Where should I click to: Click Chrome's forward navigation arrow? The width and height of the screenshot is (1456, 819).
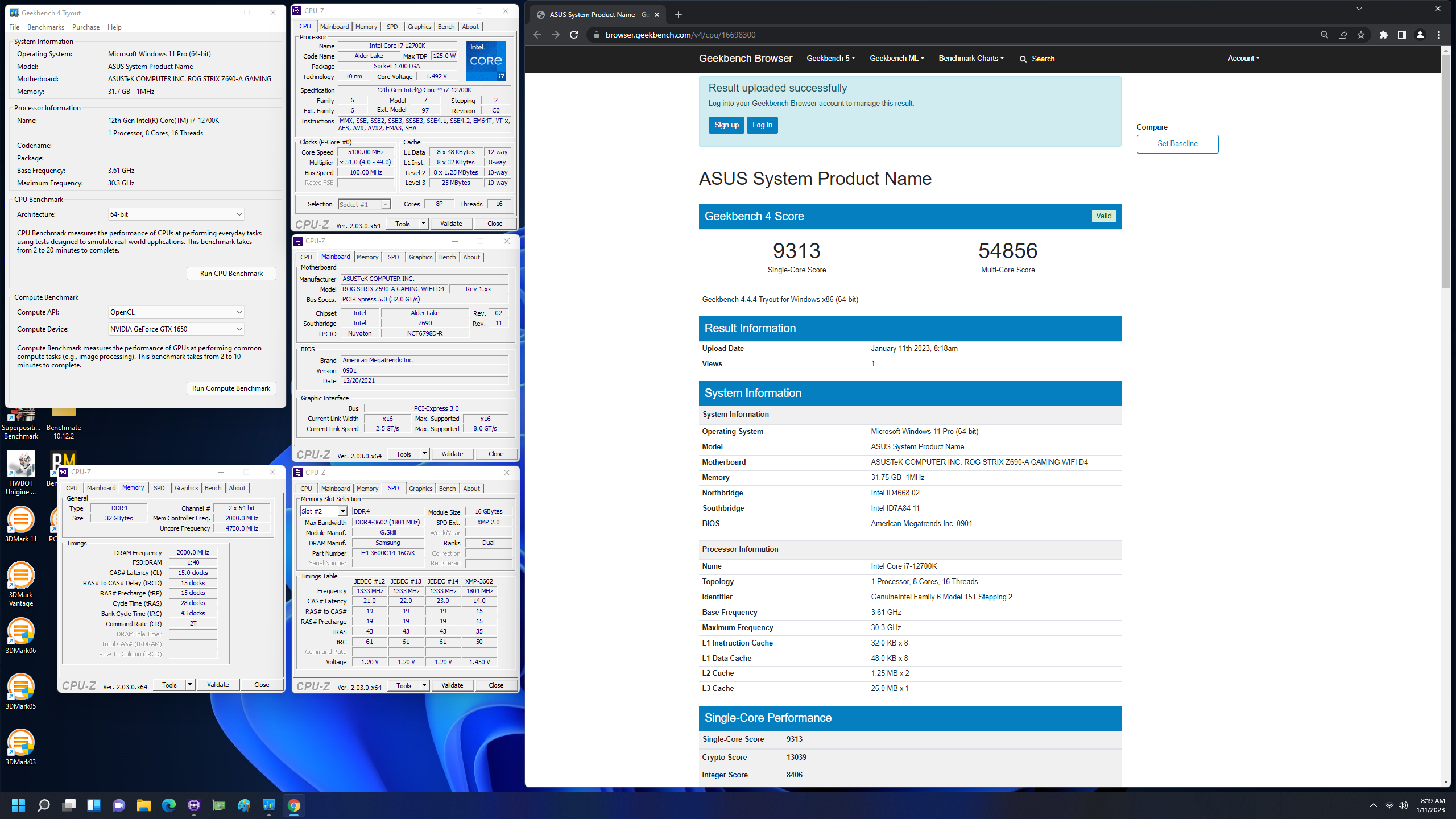pos(556,35)
